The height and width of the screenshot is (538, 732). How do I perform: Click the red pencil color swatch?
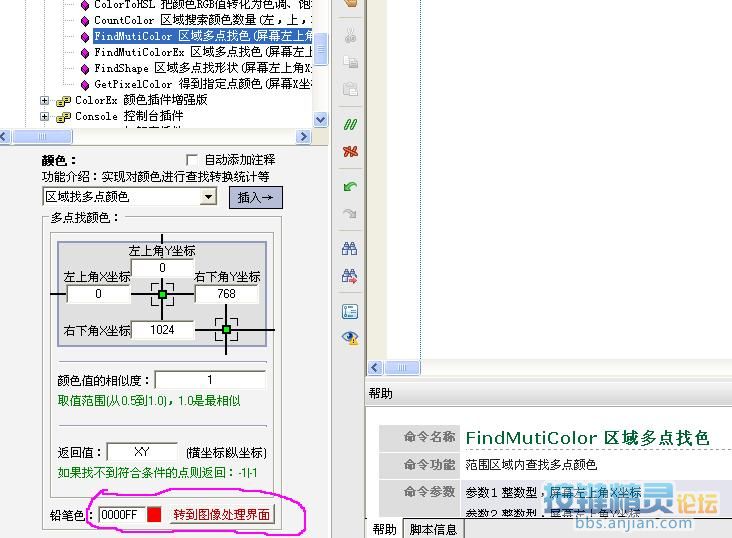154,515
